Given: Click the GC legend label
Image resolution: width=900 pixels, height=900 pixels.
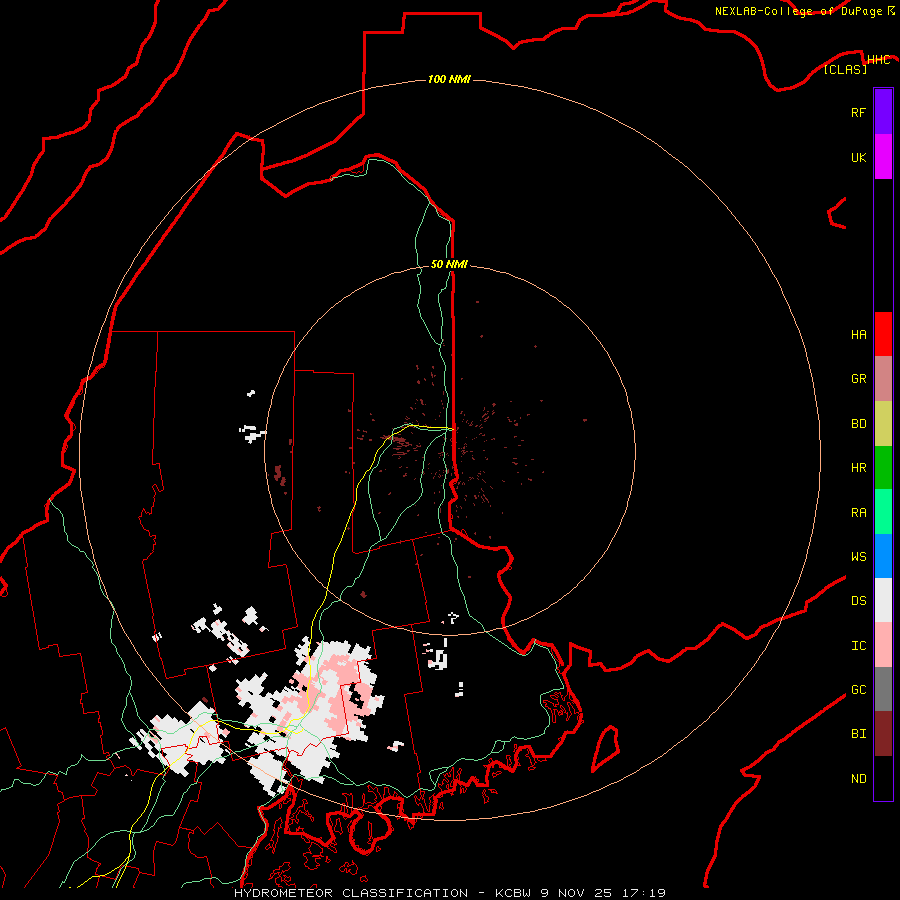Looking at the screenshot, I should click(x=858, y=690).
